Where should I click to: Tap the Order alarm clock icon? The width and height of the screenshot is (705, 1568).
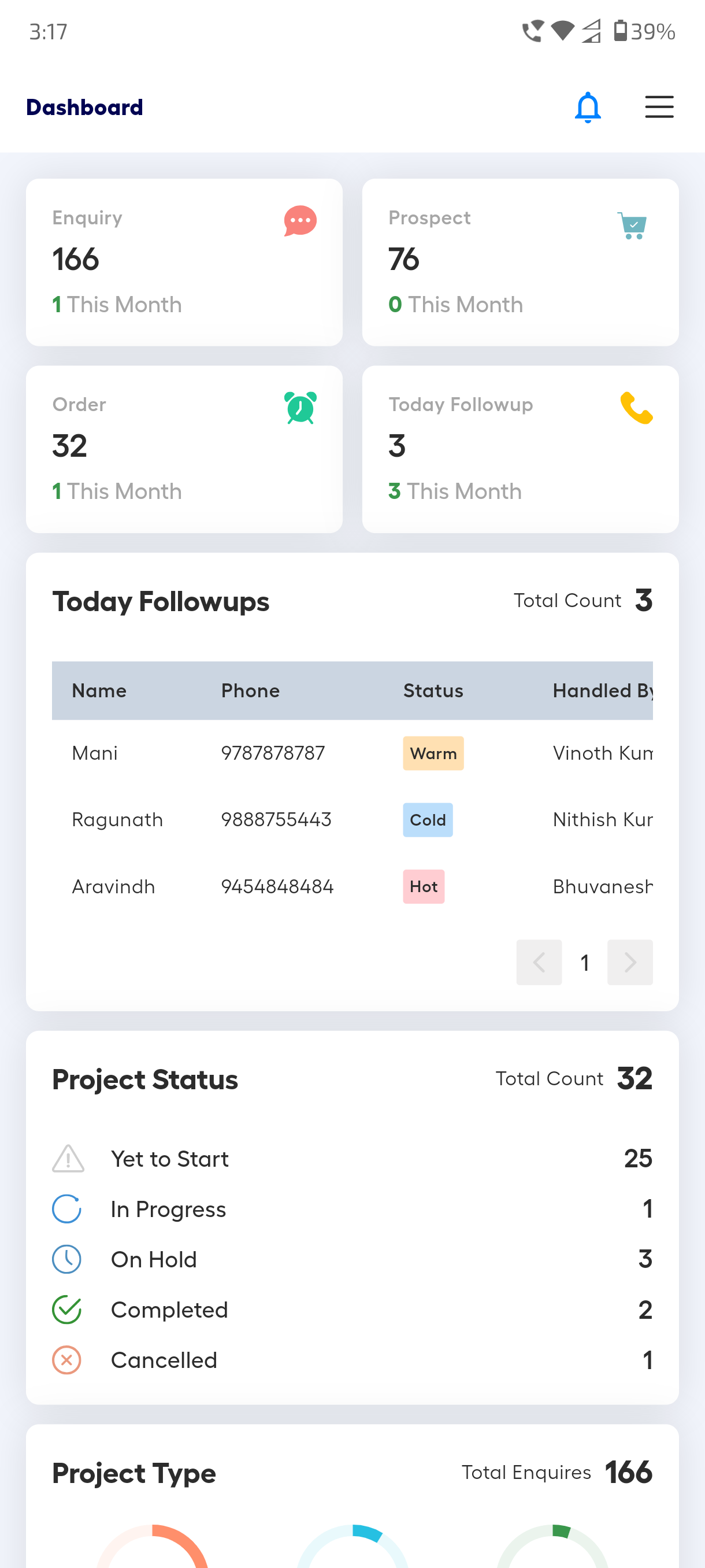(300, 408)
